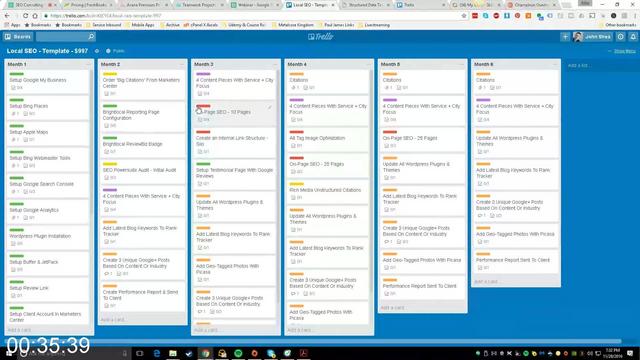Open the Boards menu button
The image size is (640, 360).
18,37
